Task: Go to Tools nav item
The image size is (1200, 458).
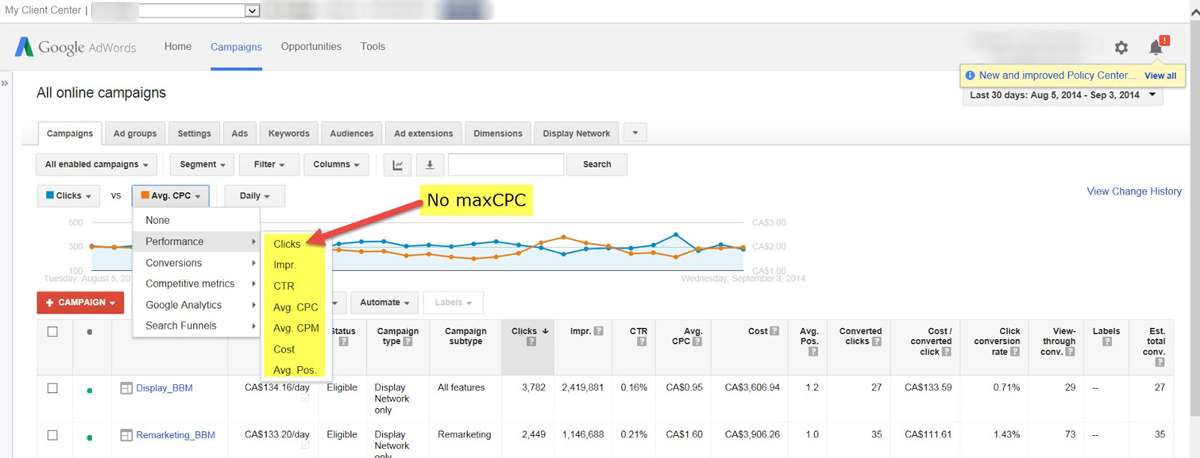Action: pos(373,46)
